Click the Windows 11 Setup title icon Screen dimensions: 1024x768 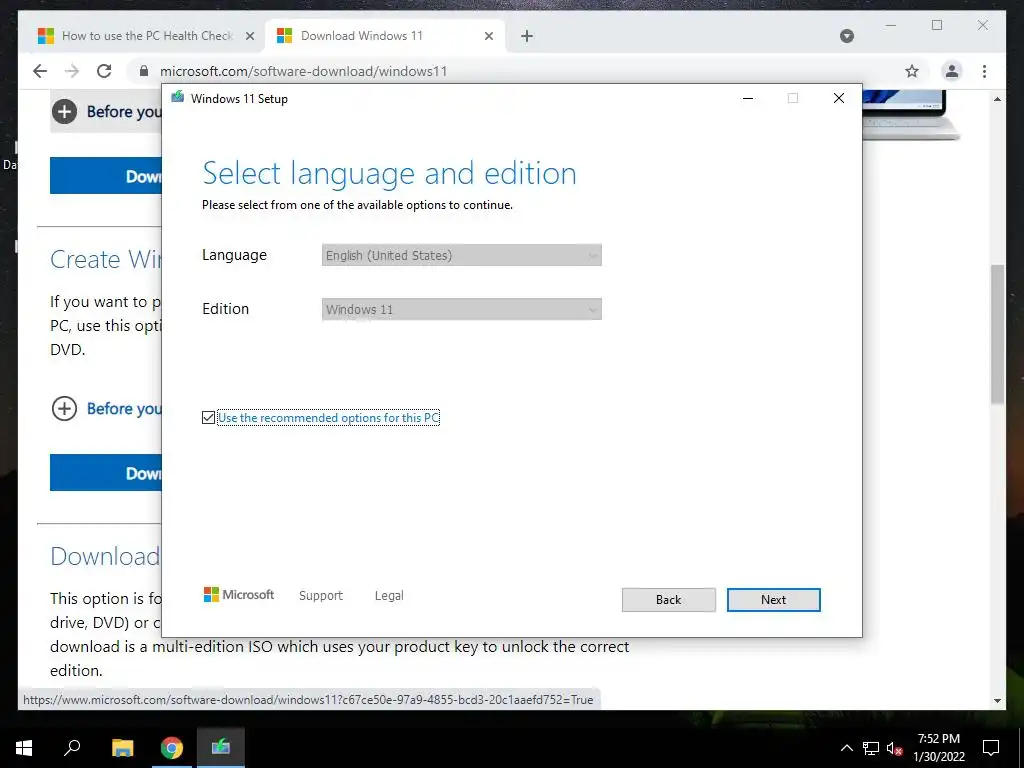[177, 98]
